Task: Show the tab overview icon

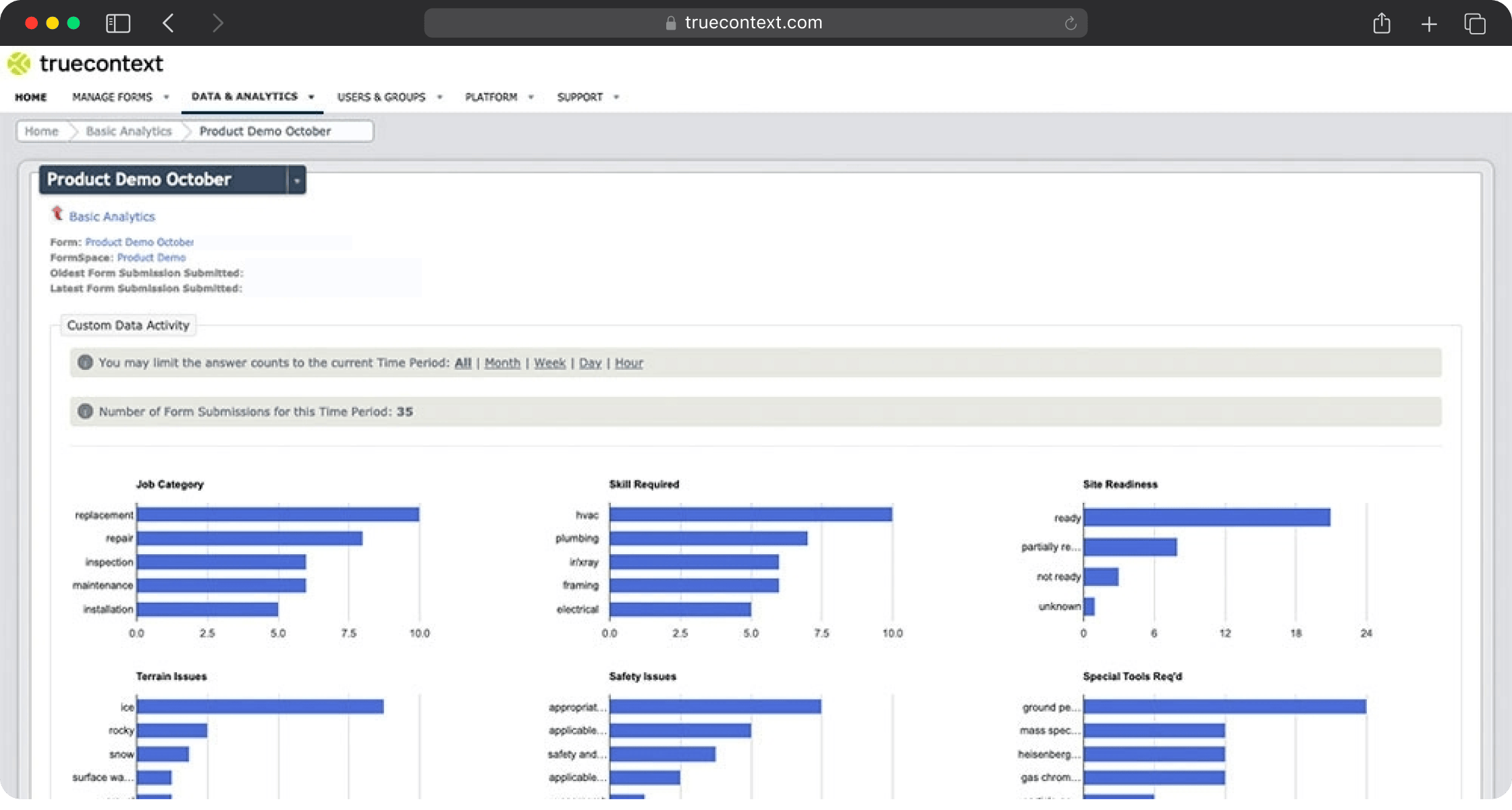Action: click(1475, 24)
